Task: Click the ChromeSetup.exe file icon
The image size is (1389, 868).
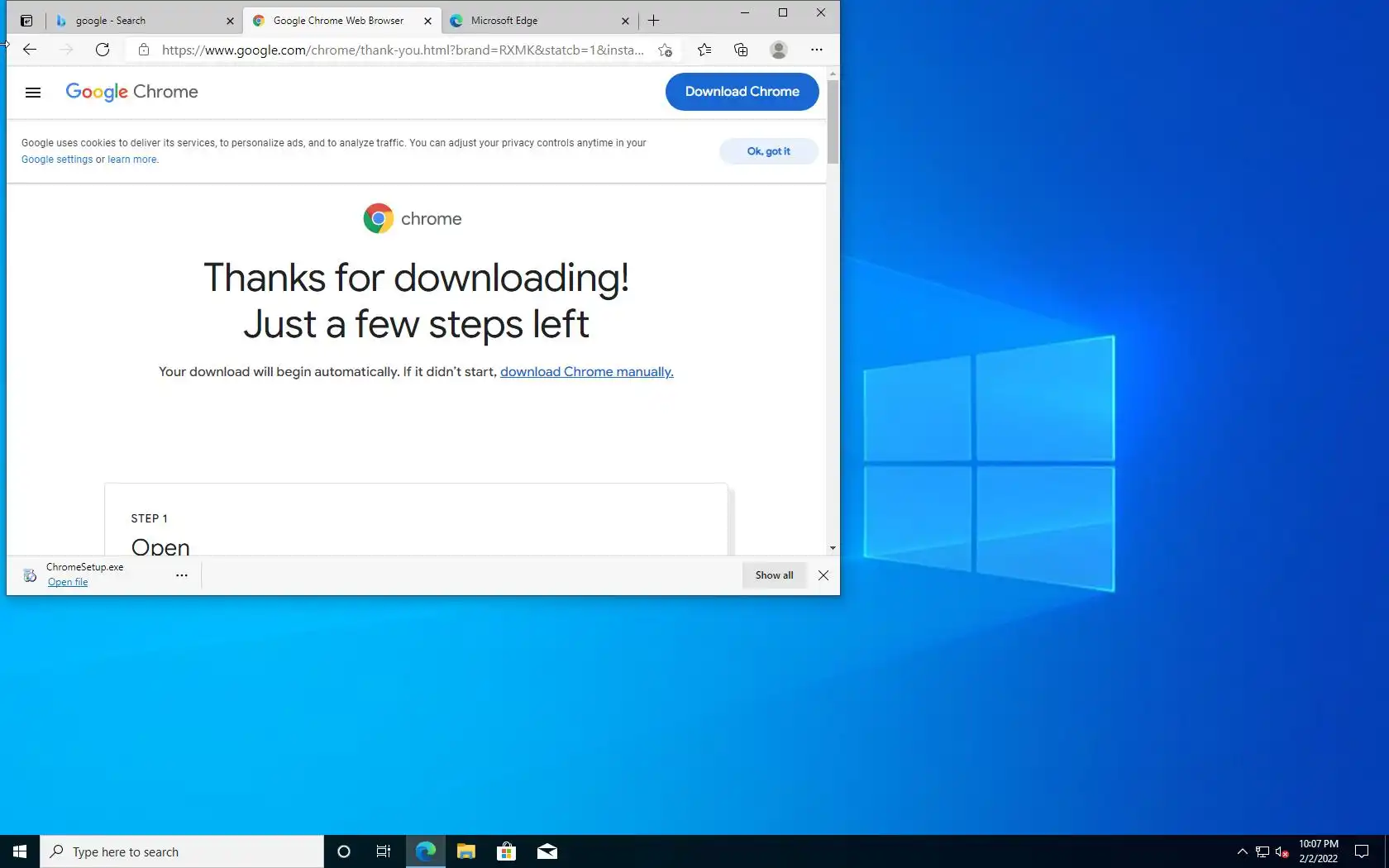Action: point(30,575)
